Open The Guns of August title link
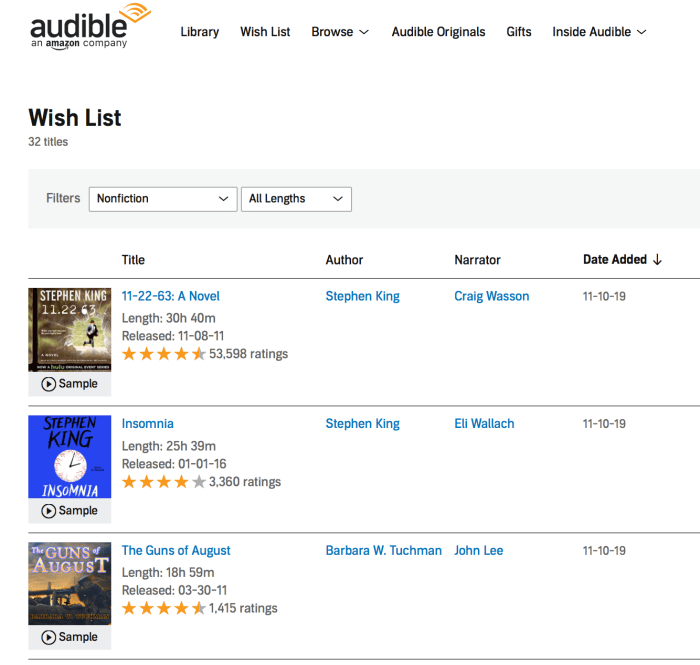 pos(176,551)
